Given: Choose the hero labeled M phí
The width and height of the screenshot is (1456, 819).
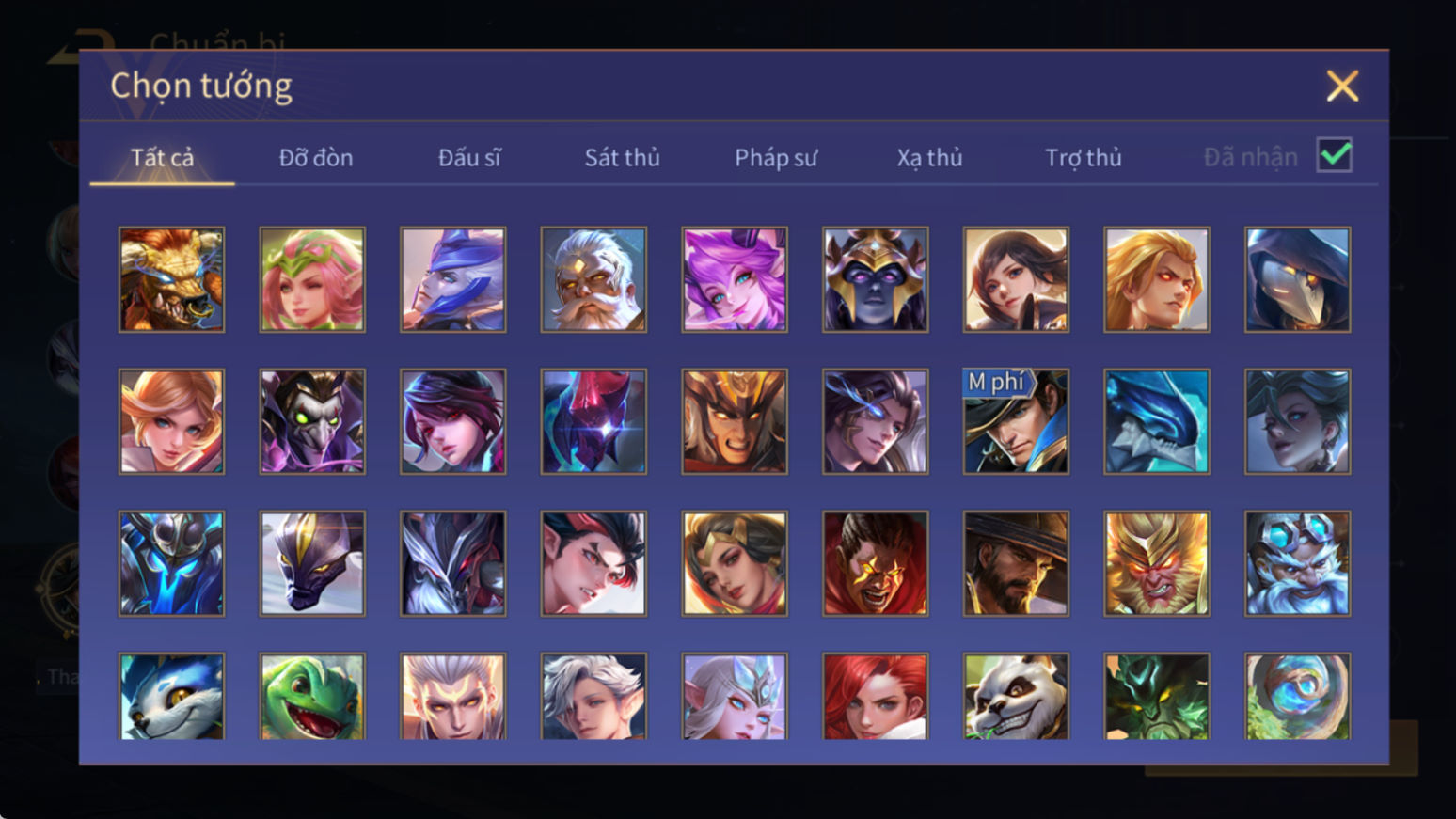Looking at the screenshot, I should (x=1016, y=421).
